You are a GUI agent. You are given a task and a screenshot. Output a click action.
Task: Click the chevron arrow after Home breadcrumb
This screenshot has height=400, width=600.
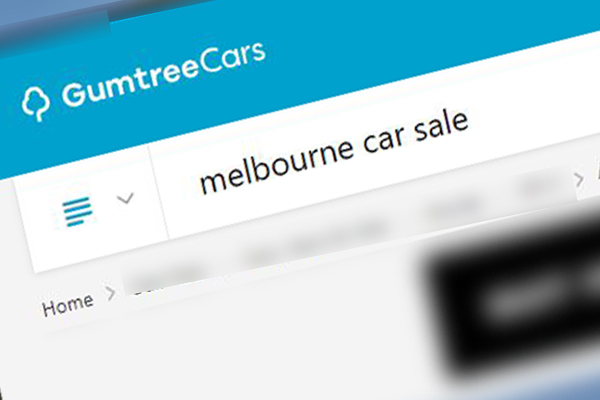111,294
